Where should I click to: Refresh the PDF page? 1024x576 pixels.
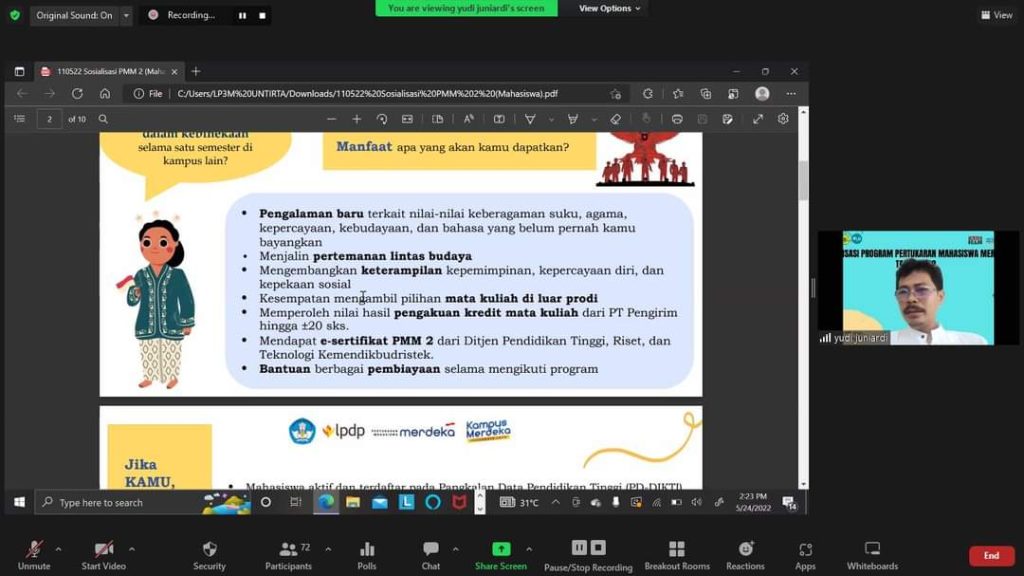coord(77,94)
